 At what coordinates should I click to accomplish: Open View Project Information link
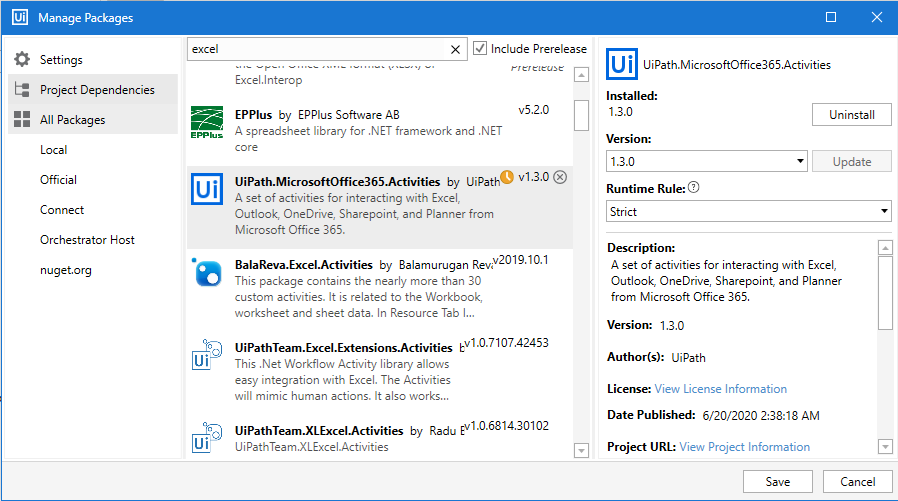tap(745, 447)
